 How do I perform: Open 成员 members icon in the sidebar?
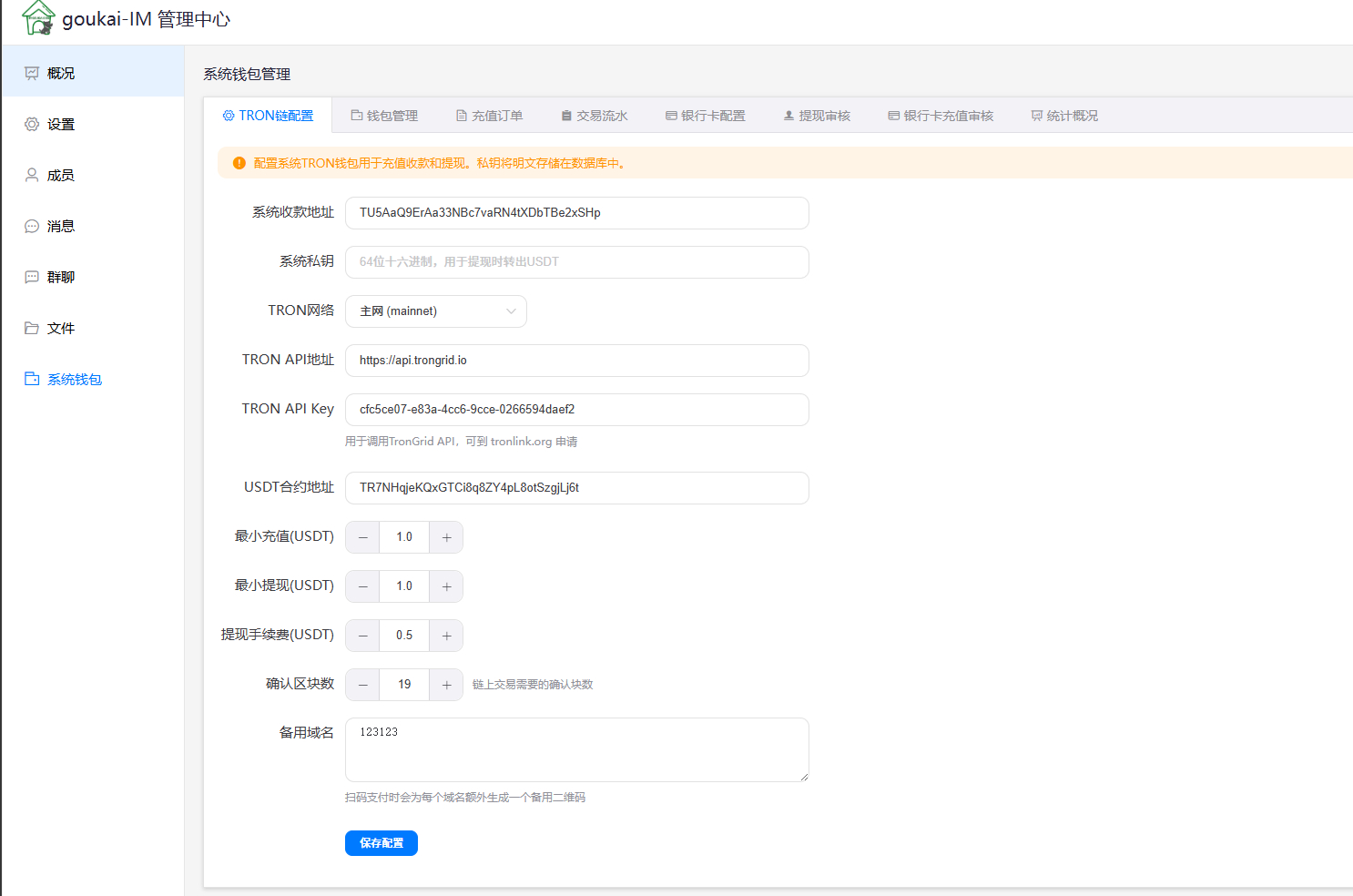click(x=32, y=175)
